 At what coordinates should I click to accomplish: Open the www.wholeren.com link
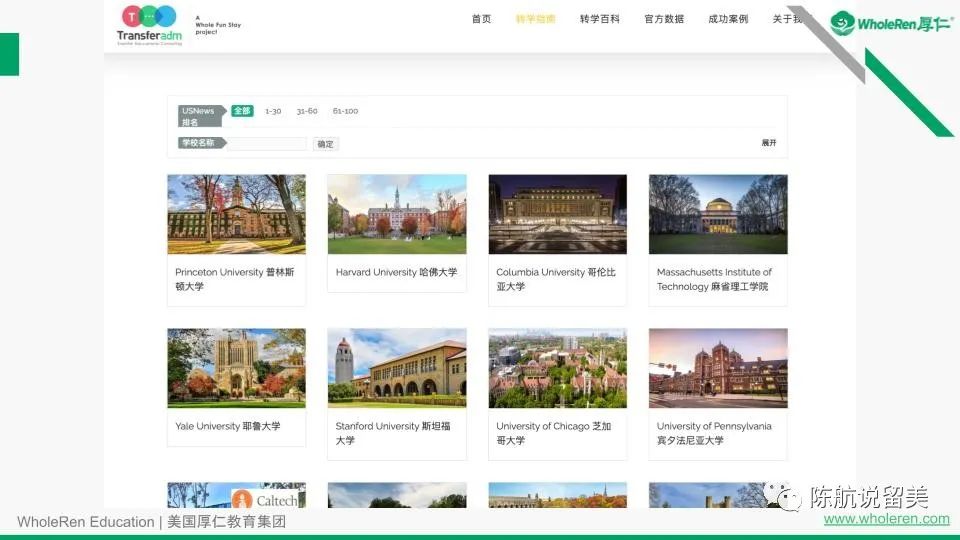[886, 519]
